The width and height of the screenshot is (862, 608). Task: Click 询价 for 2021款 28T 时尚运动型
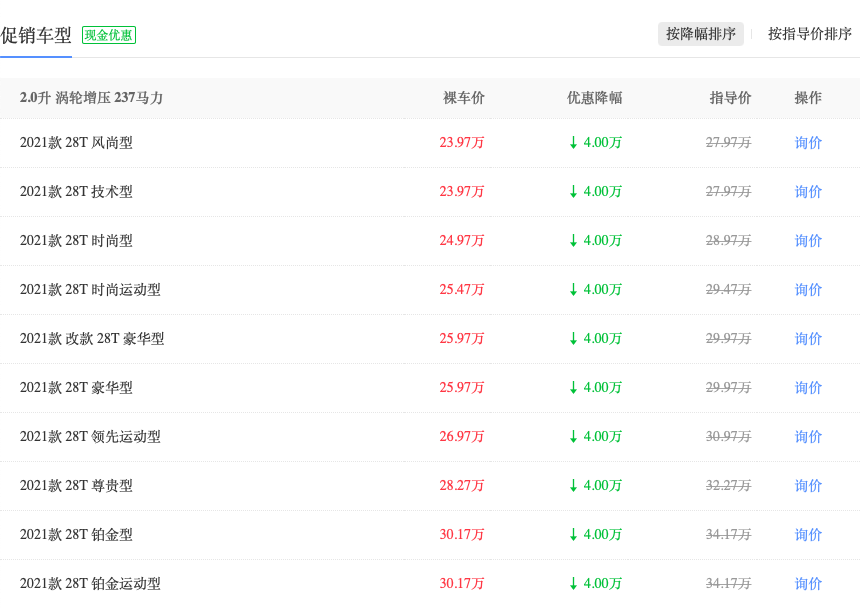[808, 290]
